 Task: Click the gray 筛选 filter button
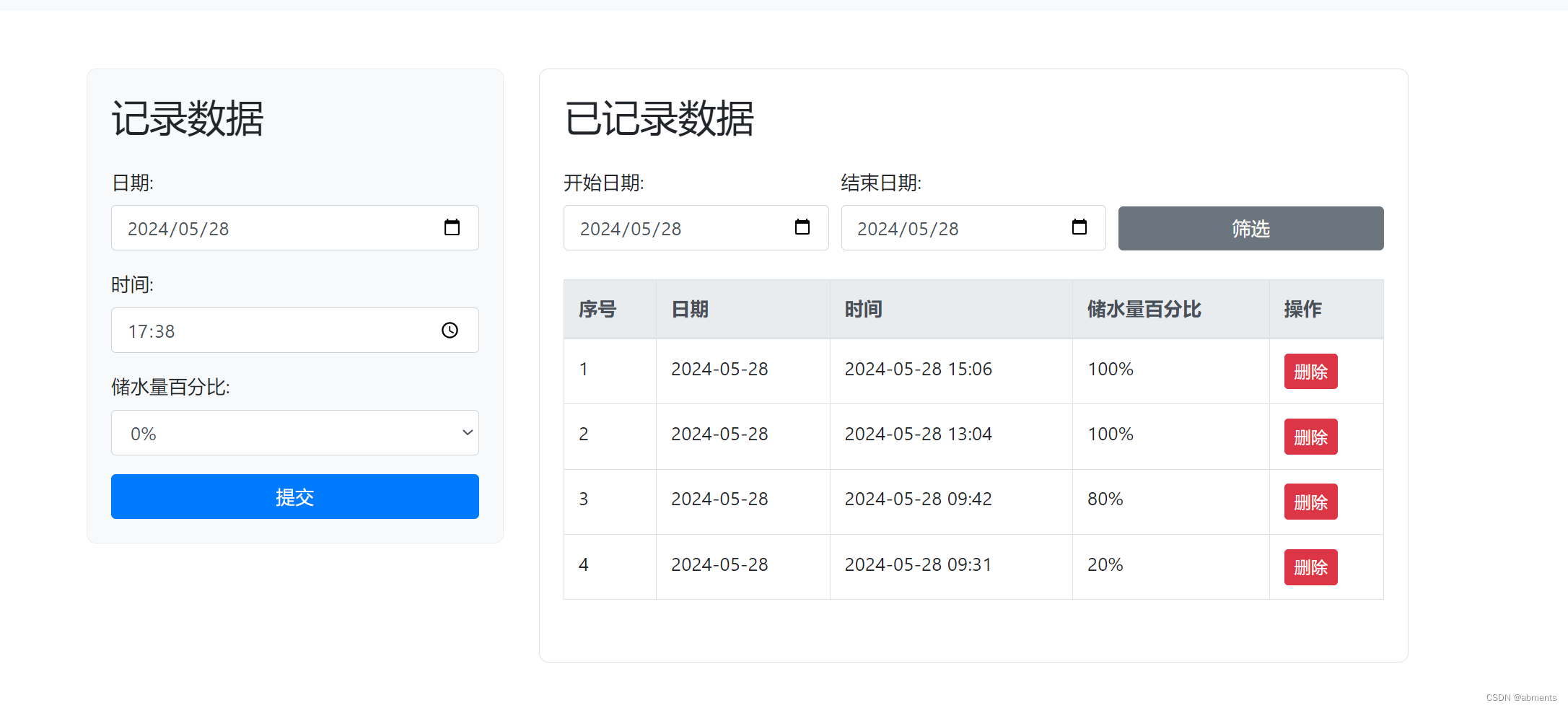coord(1251,228)
